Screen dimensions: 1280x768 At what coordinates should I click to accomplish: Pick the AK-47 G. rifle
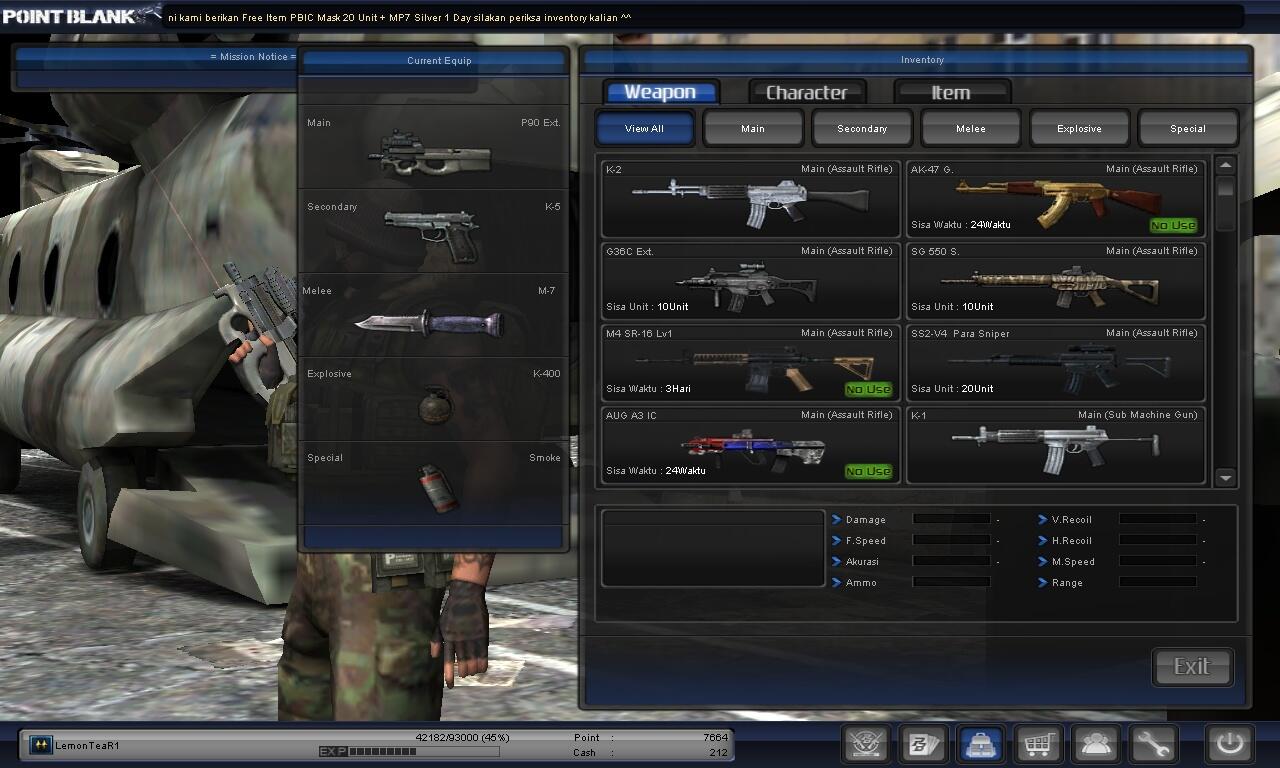tap(1056, 198)
